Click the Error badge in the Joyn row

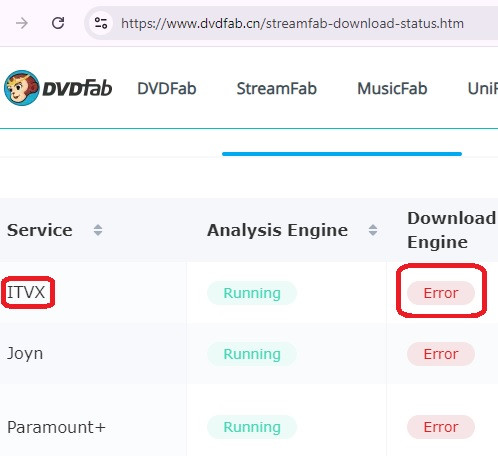441,354
